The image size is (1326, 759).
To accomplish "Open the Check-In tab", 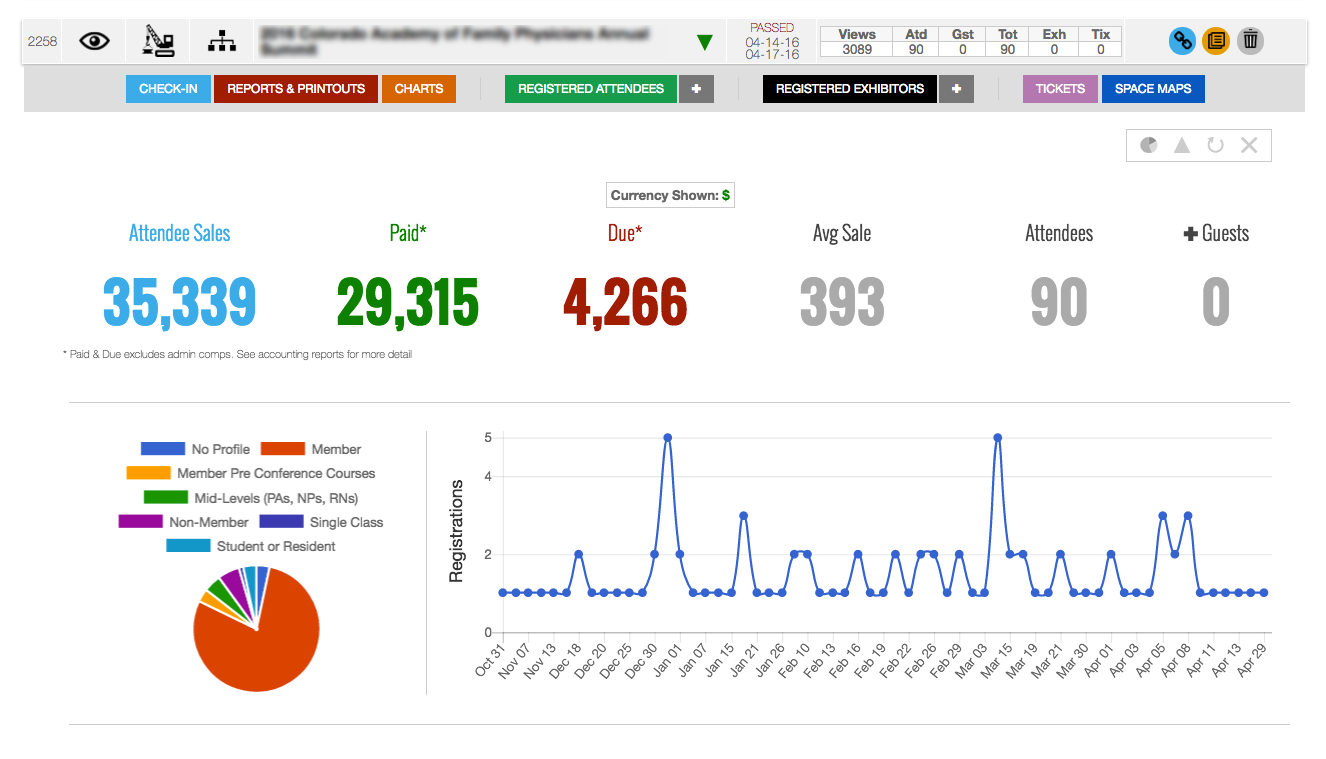I will point(168,89).
